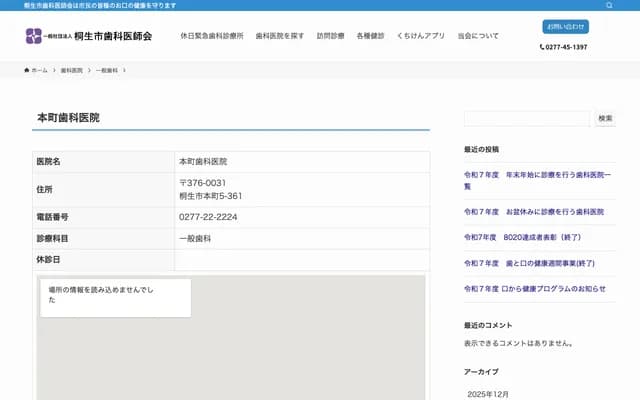Click the home icon in breadcrumb
The height and width of the screenshot is (400, 640).
tap(27, 71)
